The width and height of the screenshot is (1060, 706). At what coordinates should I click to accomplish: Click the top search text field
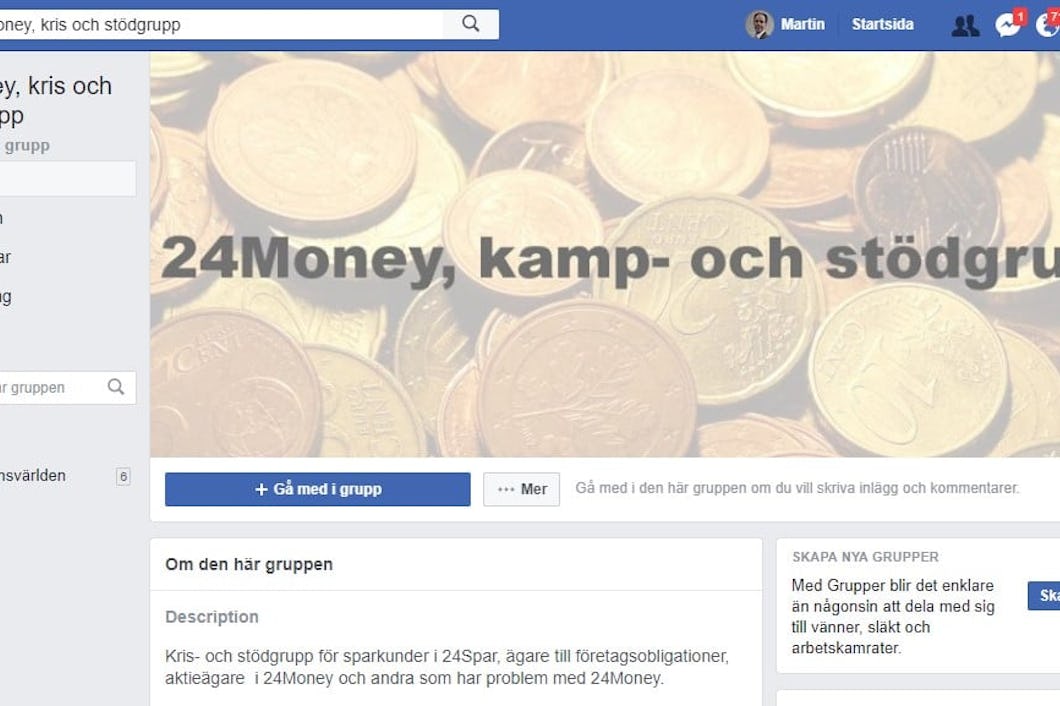pos(221,24)
